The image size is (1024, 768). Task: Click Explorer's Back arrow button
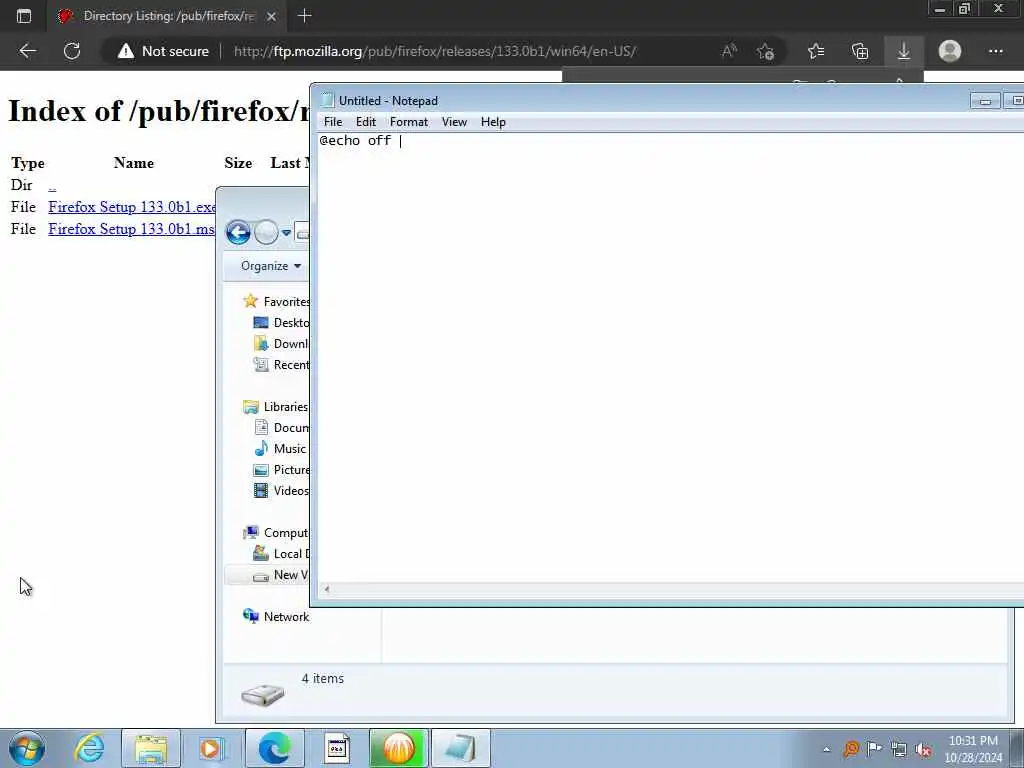(238, 232)
